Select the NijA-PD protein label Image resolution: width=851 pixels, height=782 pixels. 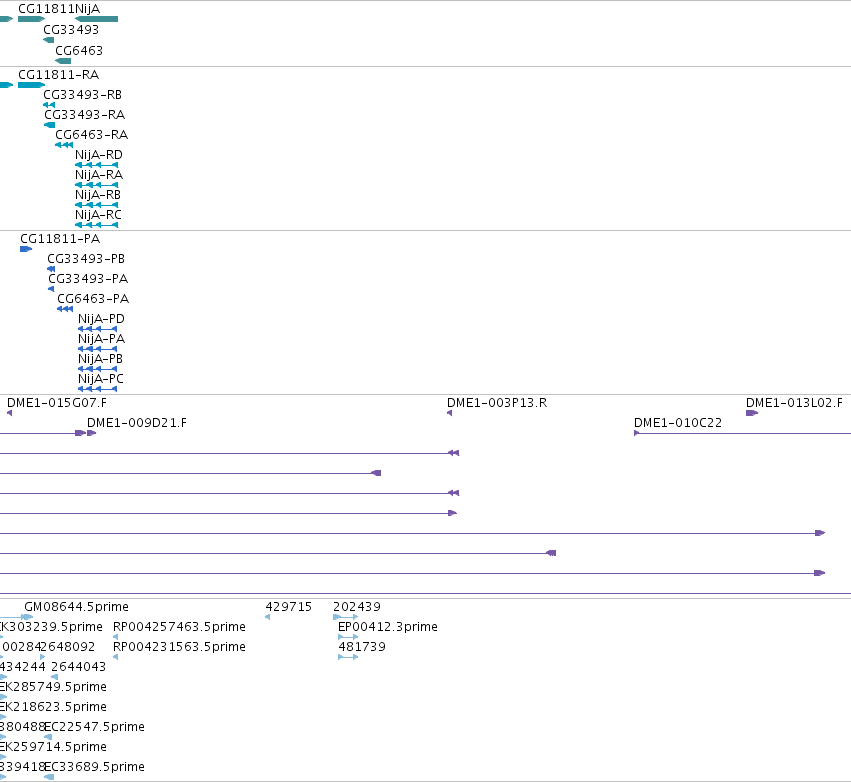point(101,319)
